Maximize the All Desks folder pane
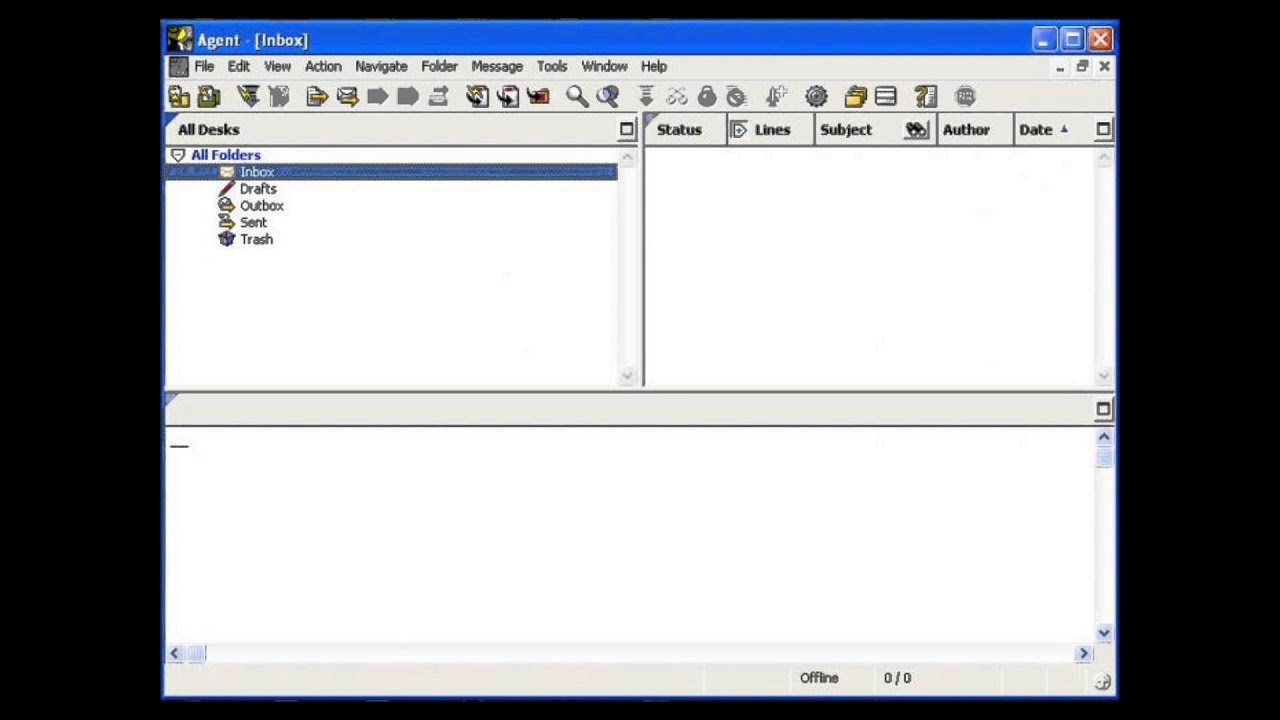The width and height of the screenshot is (1280, 720). point(627,129)
